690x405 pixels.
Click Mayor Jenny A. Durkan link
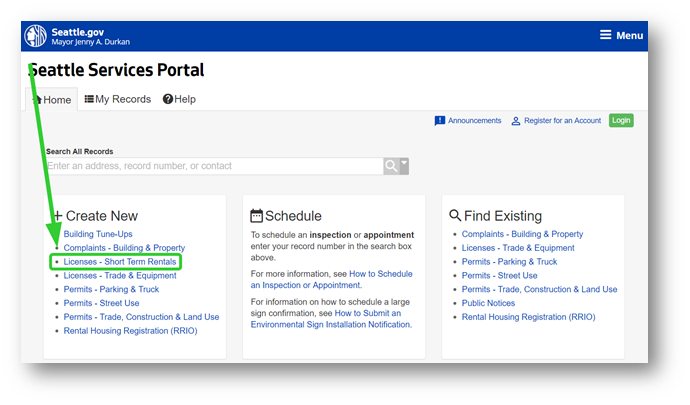click(90, 42)
